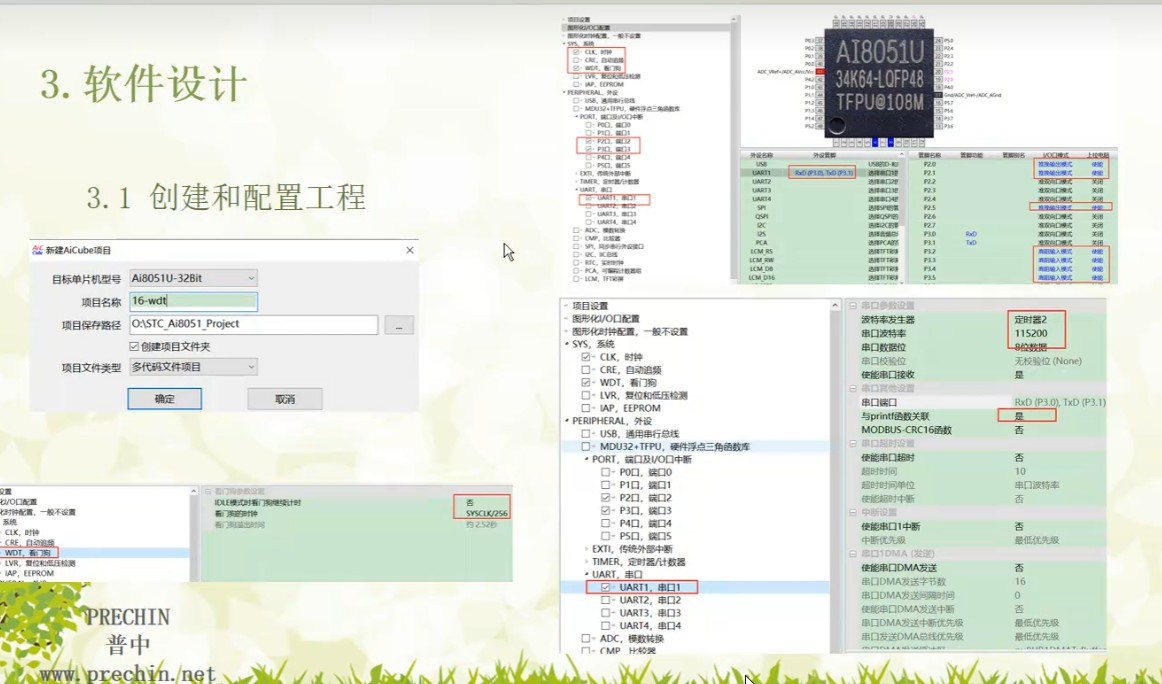Uncheck the UART1 串口1 option

tap(604, 588)
